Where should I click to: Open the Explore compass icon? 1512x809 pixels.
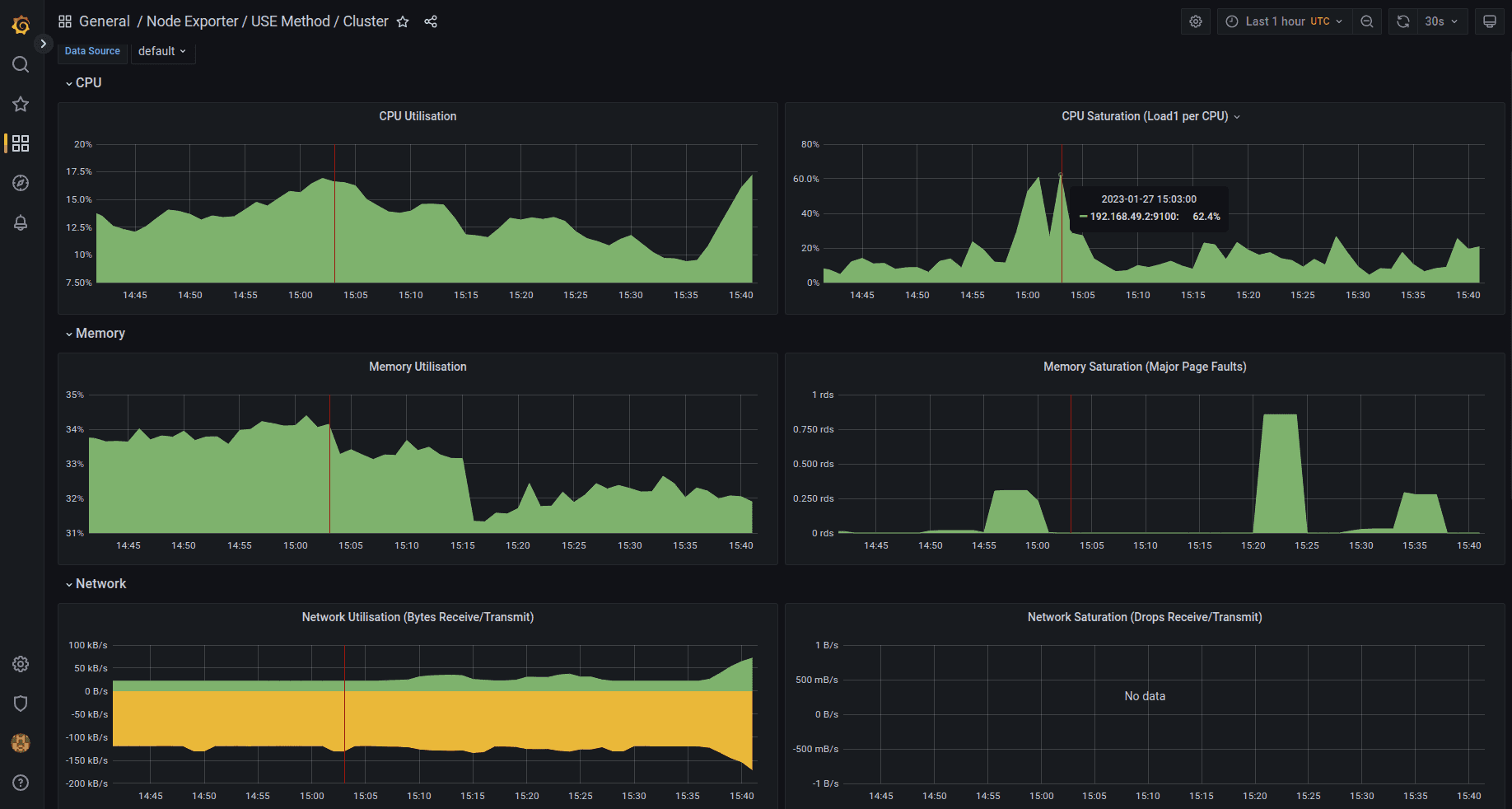point(21,183)
